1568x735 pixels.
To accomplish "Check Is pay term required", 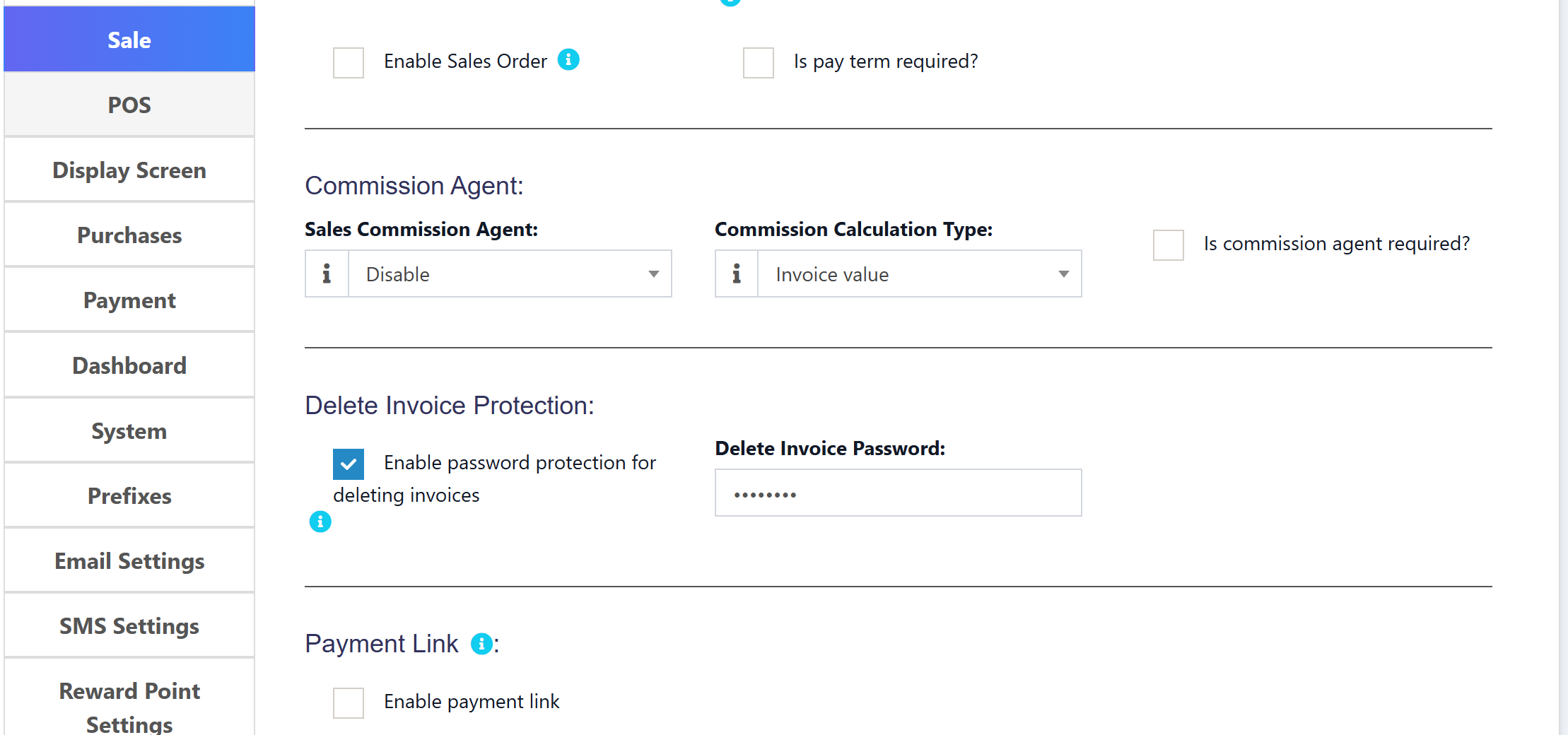I will (758, 63).
